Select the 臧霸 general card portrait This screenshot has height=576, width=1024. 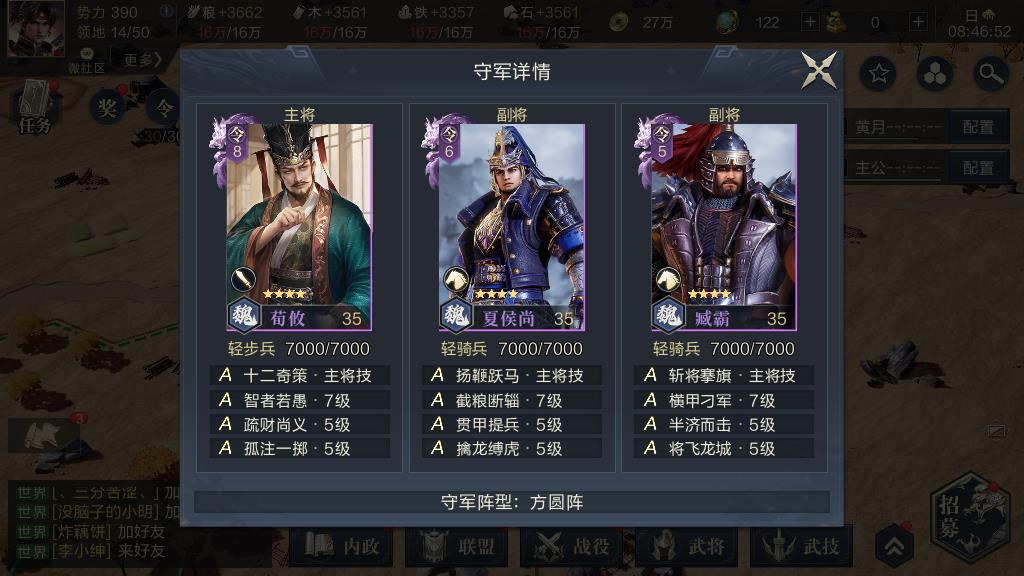pyautogui.click(x=724, y=226)
